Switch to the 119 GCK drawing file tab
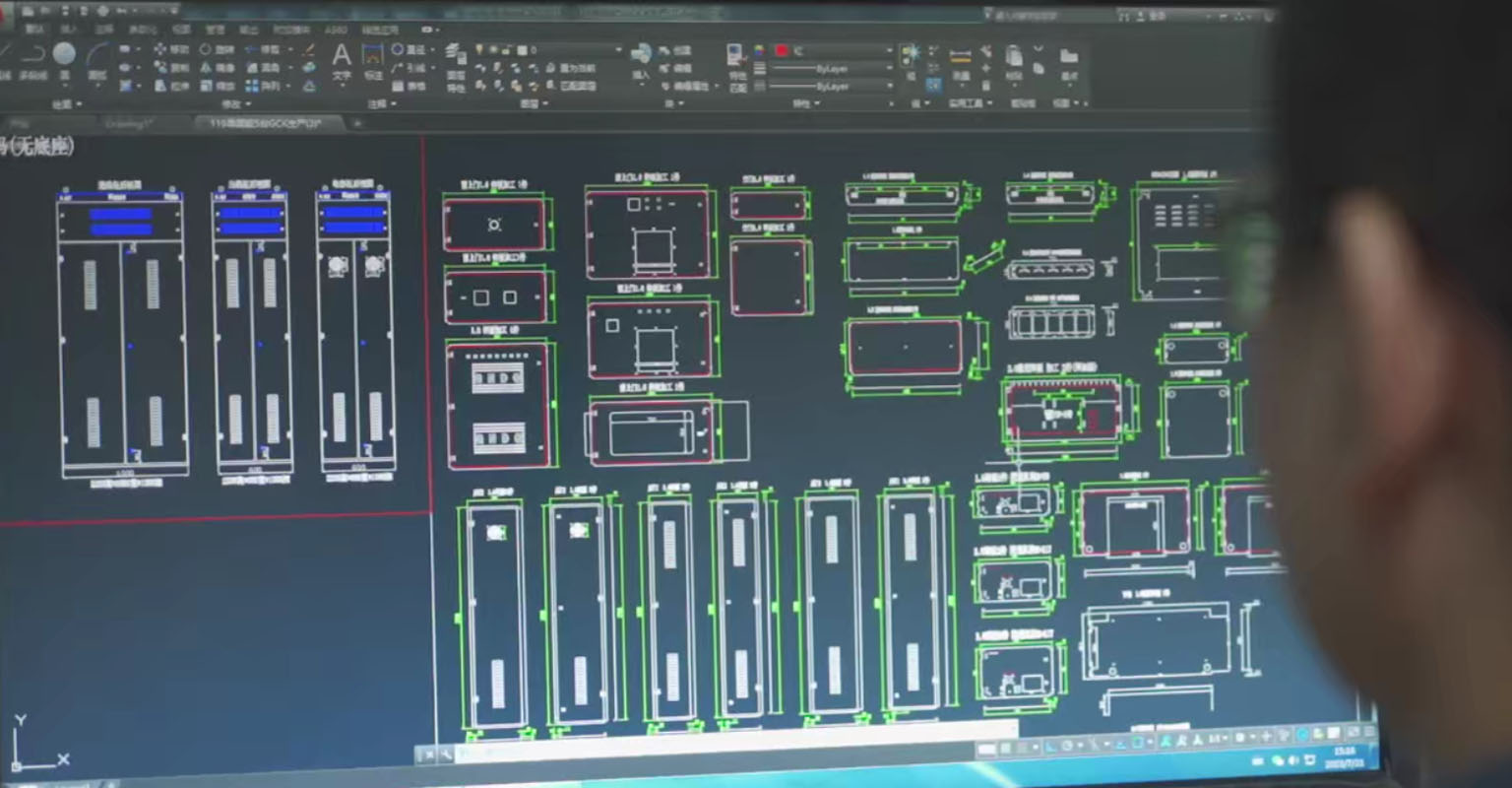Screen dimensions: 1512x788 point(268,123)
